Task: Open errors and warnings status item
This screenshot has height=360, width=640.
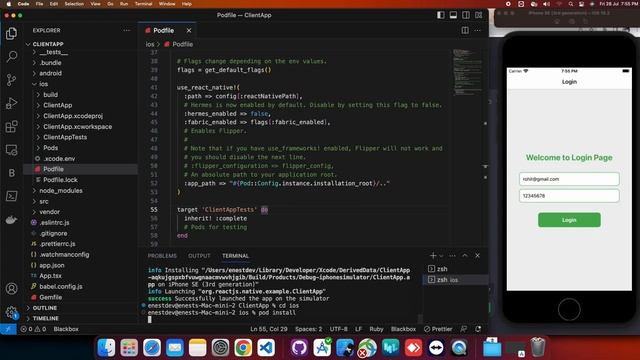Action: tap(33, 329)
